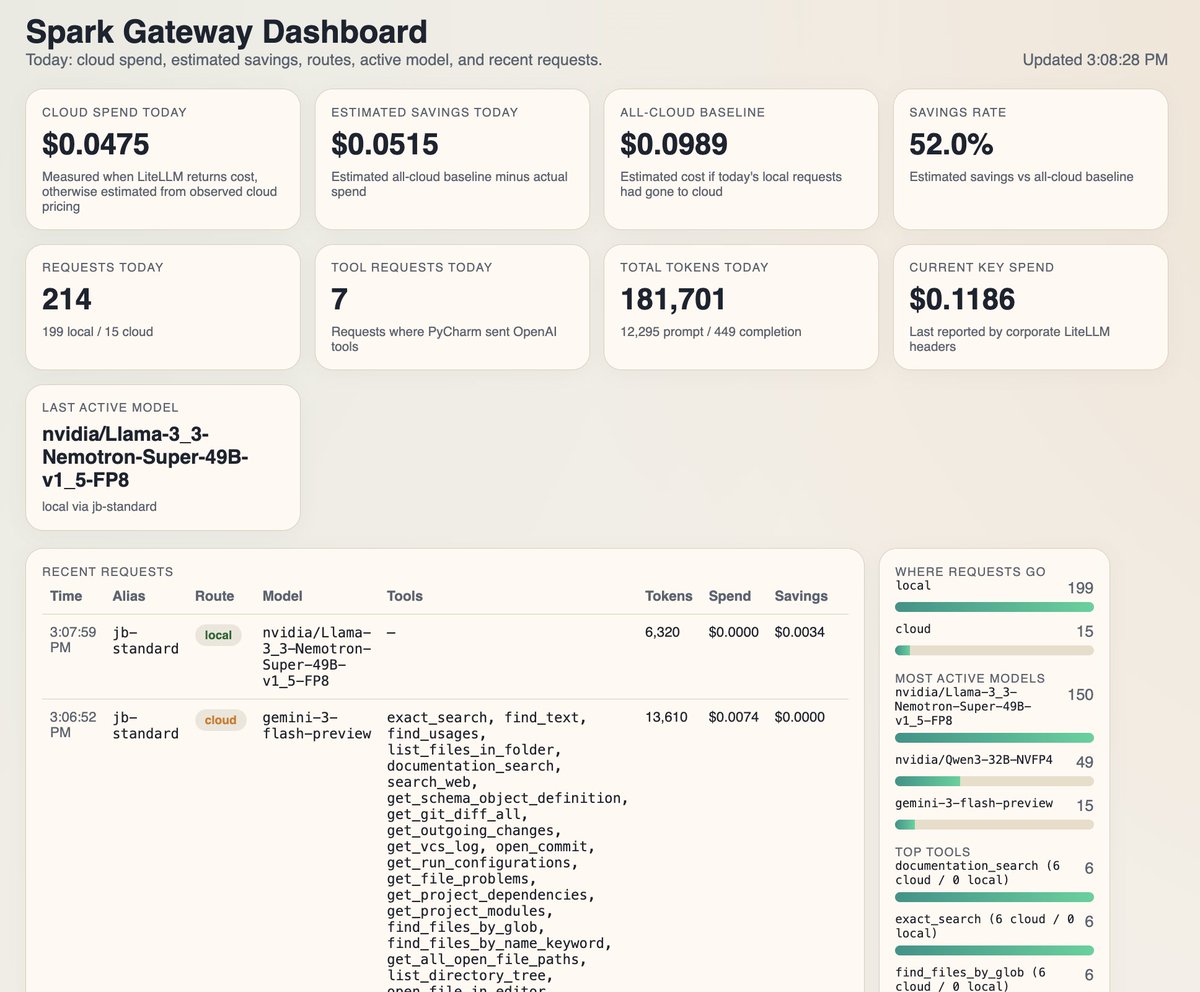Click the nvidia/Qwen3-32B-NVFP4 progress bar
Viewport: 1200px width, 992px height.
tap(994, 781)
